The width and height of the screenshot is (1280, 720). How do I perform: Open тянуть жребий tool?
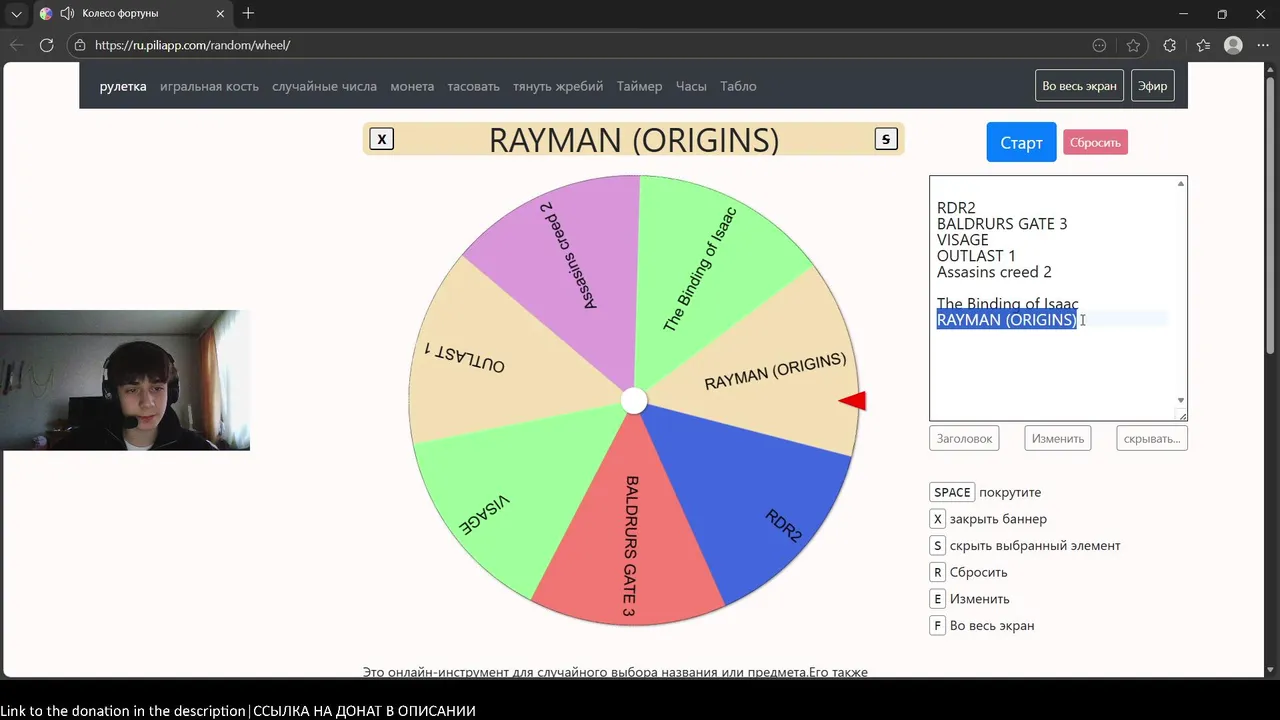pyautogui.click(x=558, y=86)
